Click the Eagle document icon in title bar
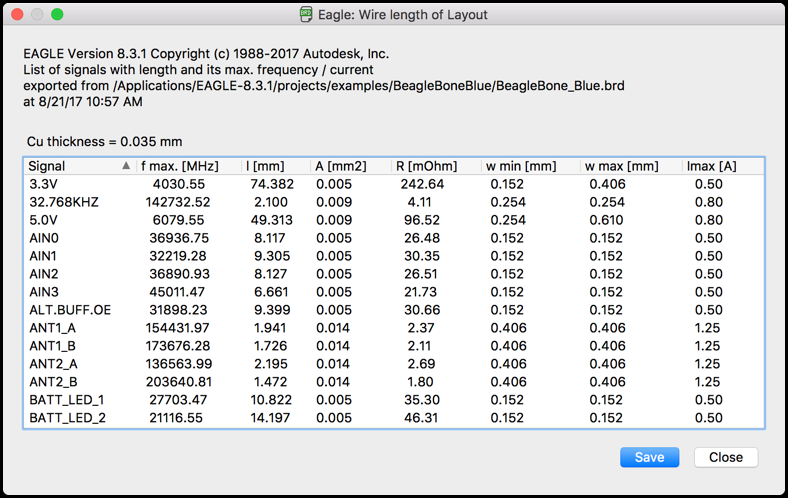The width and height of the screenshot is (788, 498). (x=306, y=15)
